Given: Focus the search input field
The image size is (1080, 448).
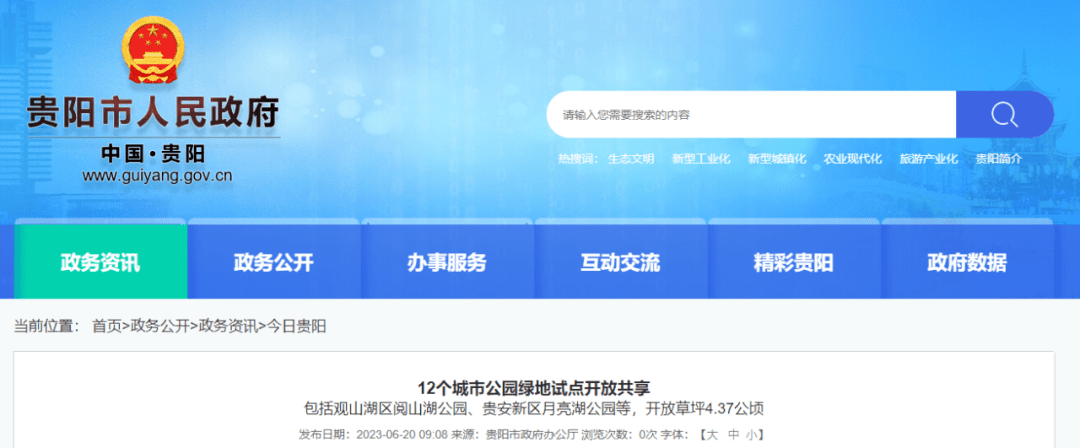Looking at the screenshot, I should click(751, 114).
